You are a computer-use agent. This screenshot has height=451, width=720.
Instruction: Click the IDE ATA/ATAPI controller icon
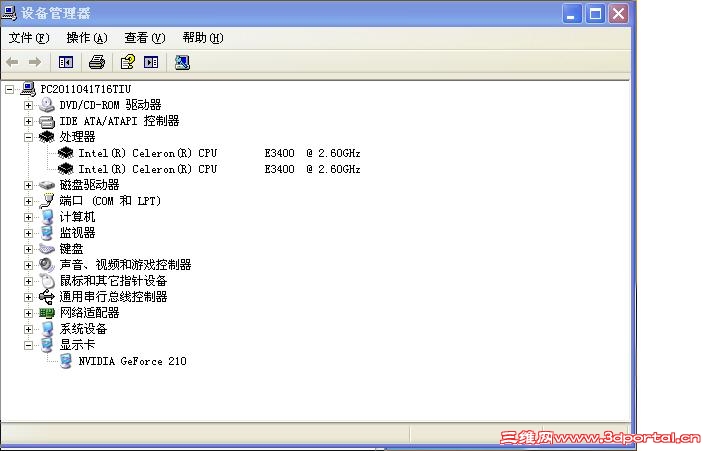click(46, 121)
